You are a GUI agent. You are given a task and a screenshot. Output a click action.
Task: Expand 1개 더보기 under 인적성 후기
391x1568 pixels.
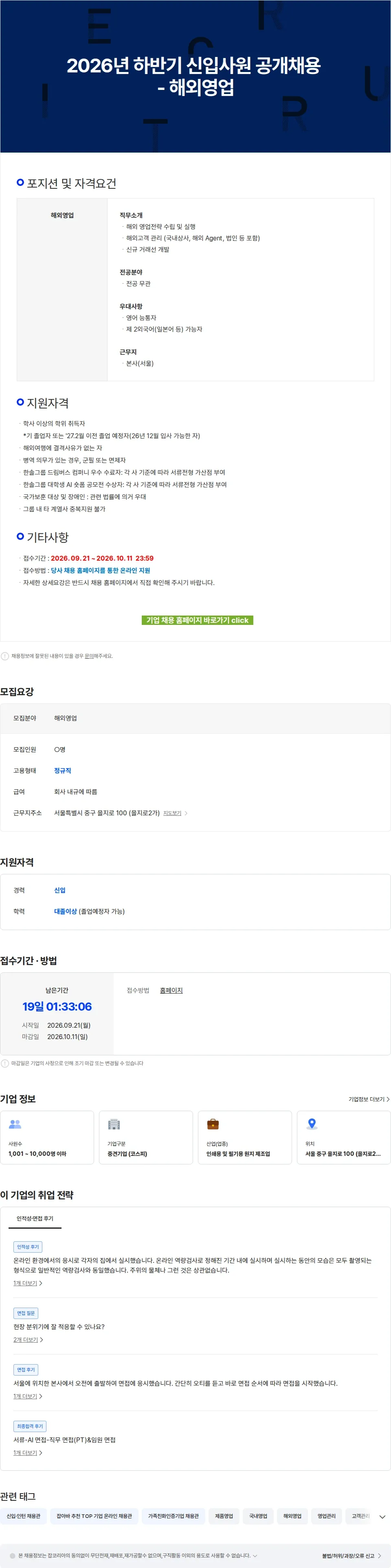pyautogui.click(x=27, y=1282)
